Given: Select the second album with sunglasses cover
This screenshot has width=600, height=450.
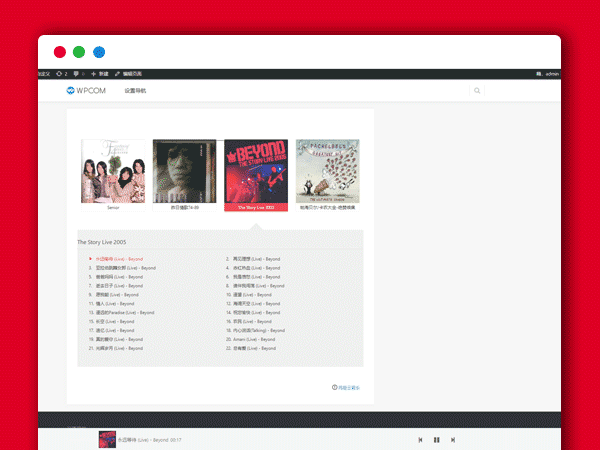Looking at the screenshot, I should point(184,171).
